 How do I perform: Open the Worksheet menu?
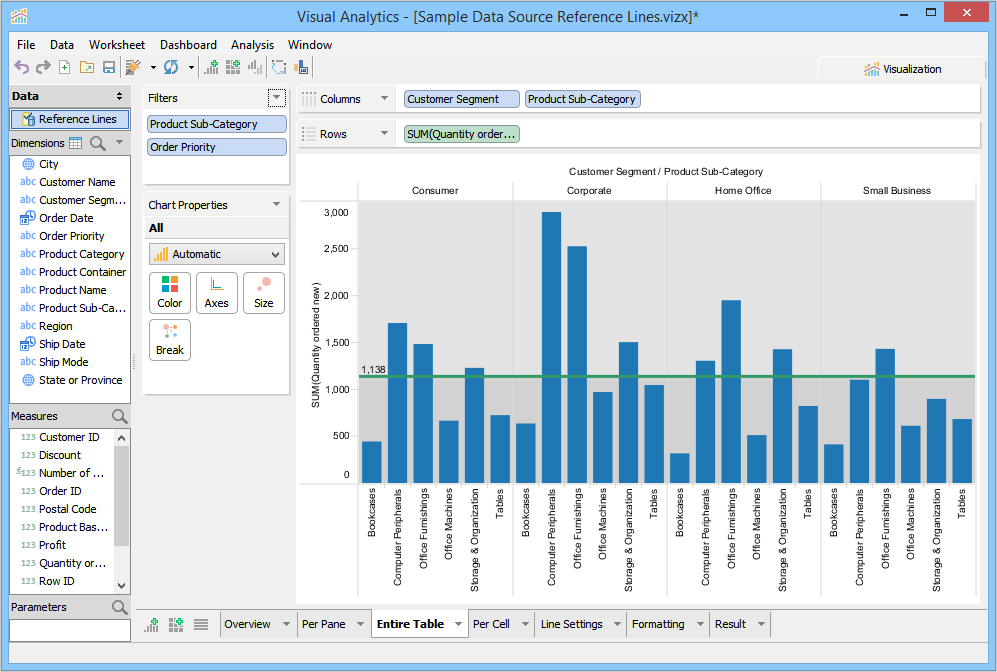pyautogui.click(x=116, y=45)
